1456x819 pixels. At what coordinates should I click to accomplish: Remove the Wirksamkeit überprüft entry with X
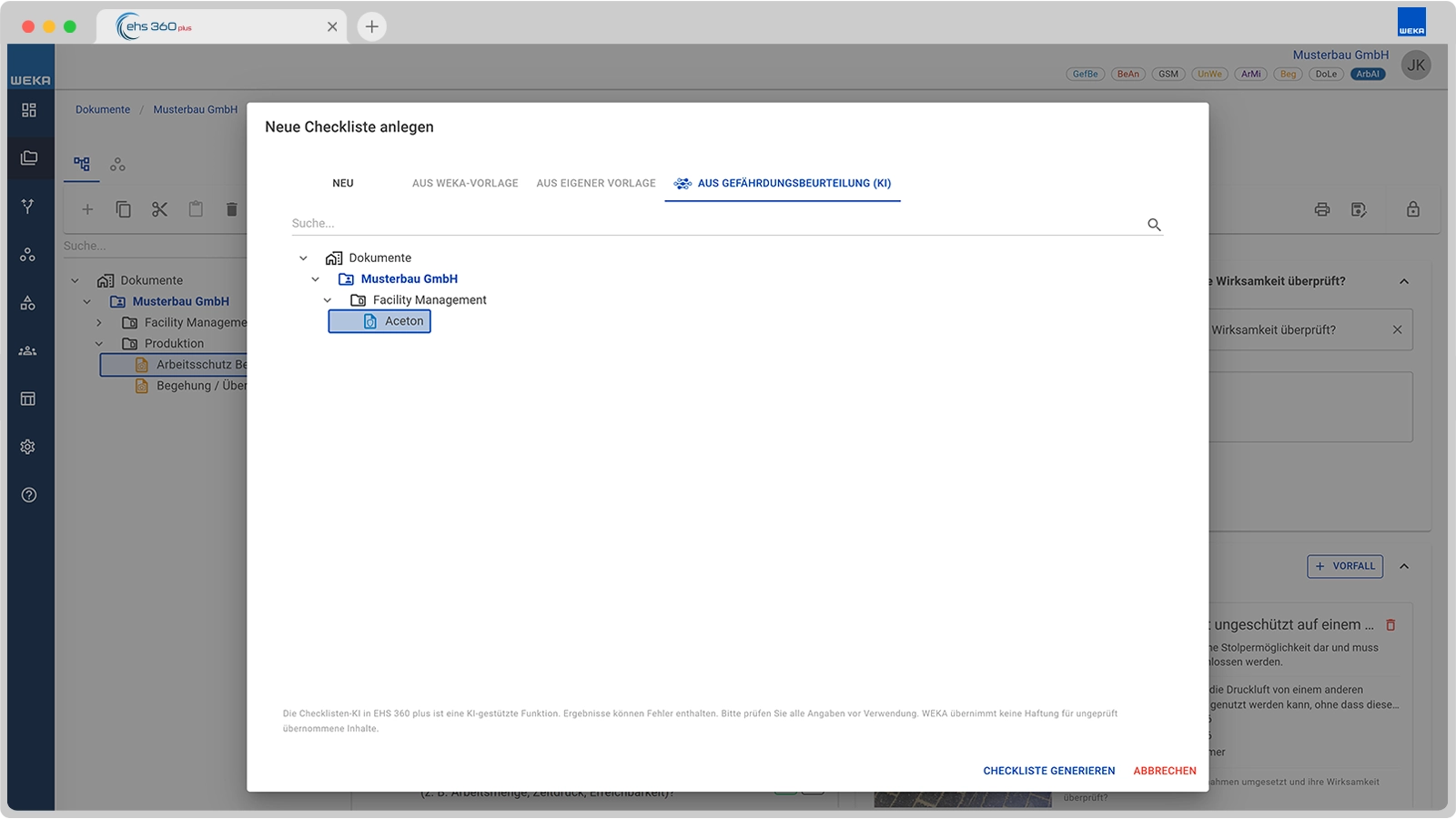(x=1397, y=329)
